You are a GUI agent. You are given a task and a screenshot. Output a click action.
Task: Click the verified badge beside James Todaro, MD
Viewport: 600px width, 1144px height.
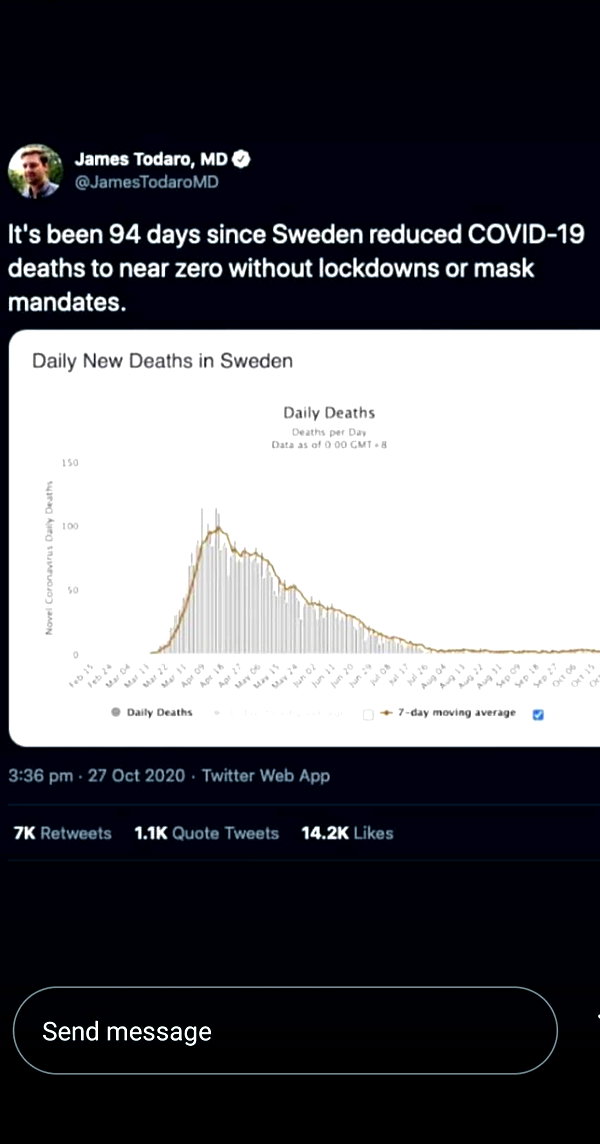pyautogui.click(x=242, y=160)
